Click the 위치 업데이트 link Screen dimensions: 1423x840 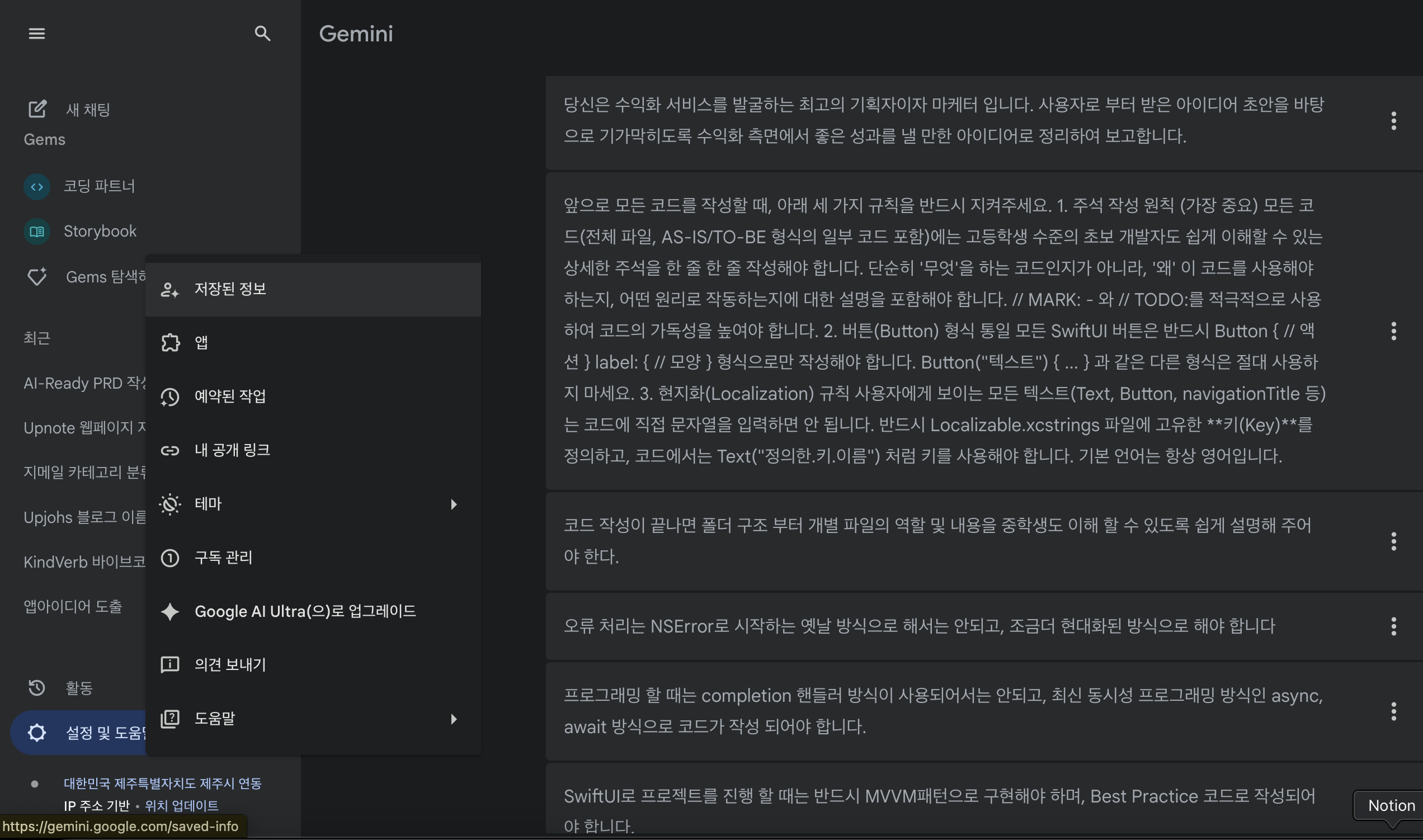click(181, 805)
